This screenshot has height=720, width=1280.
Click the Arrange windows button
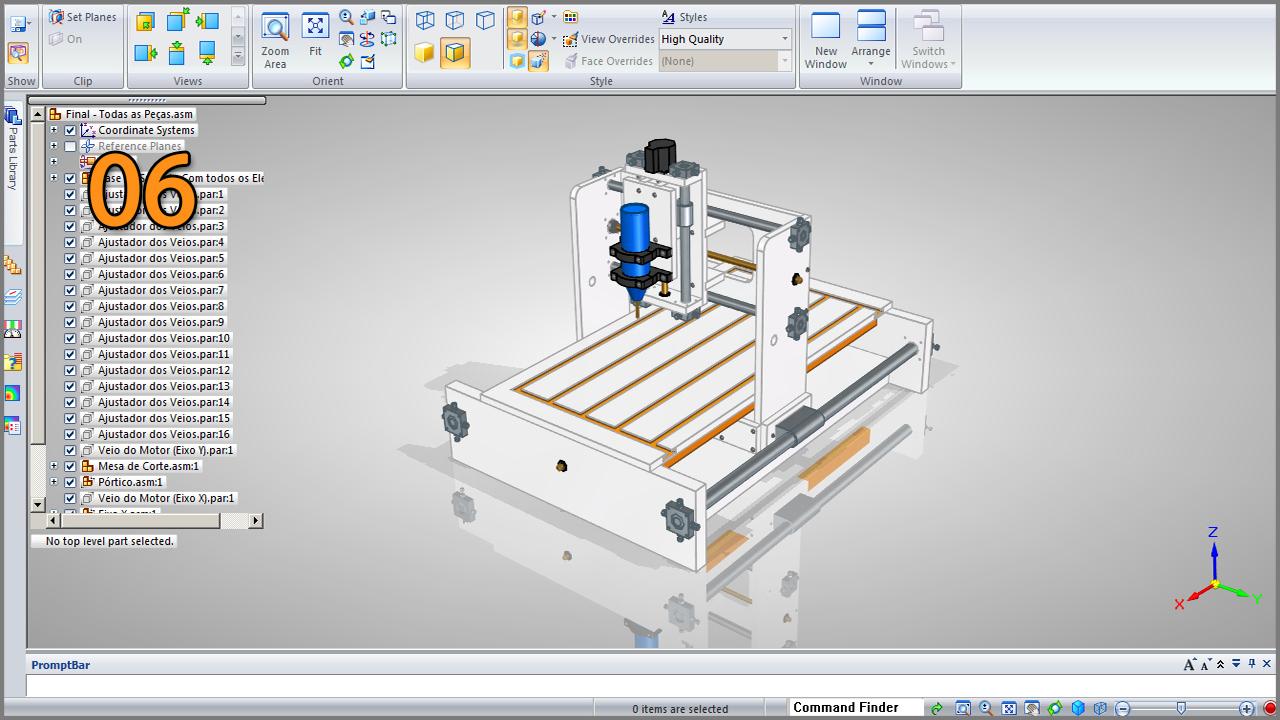tap(871, 40)
